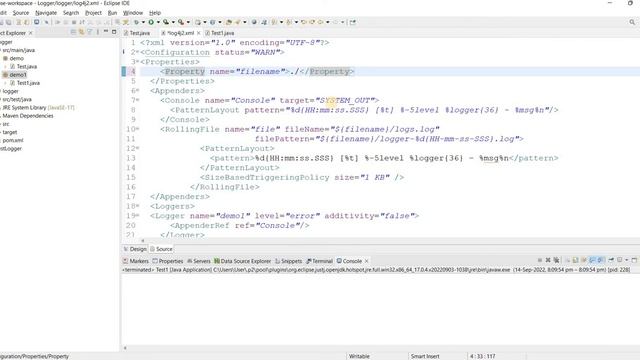Open the Window menu
Screen dimensions: 640x360
(133, 13)
